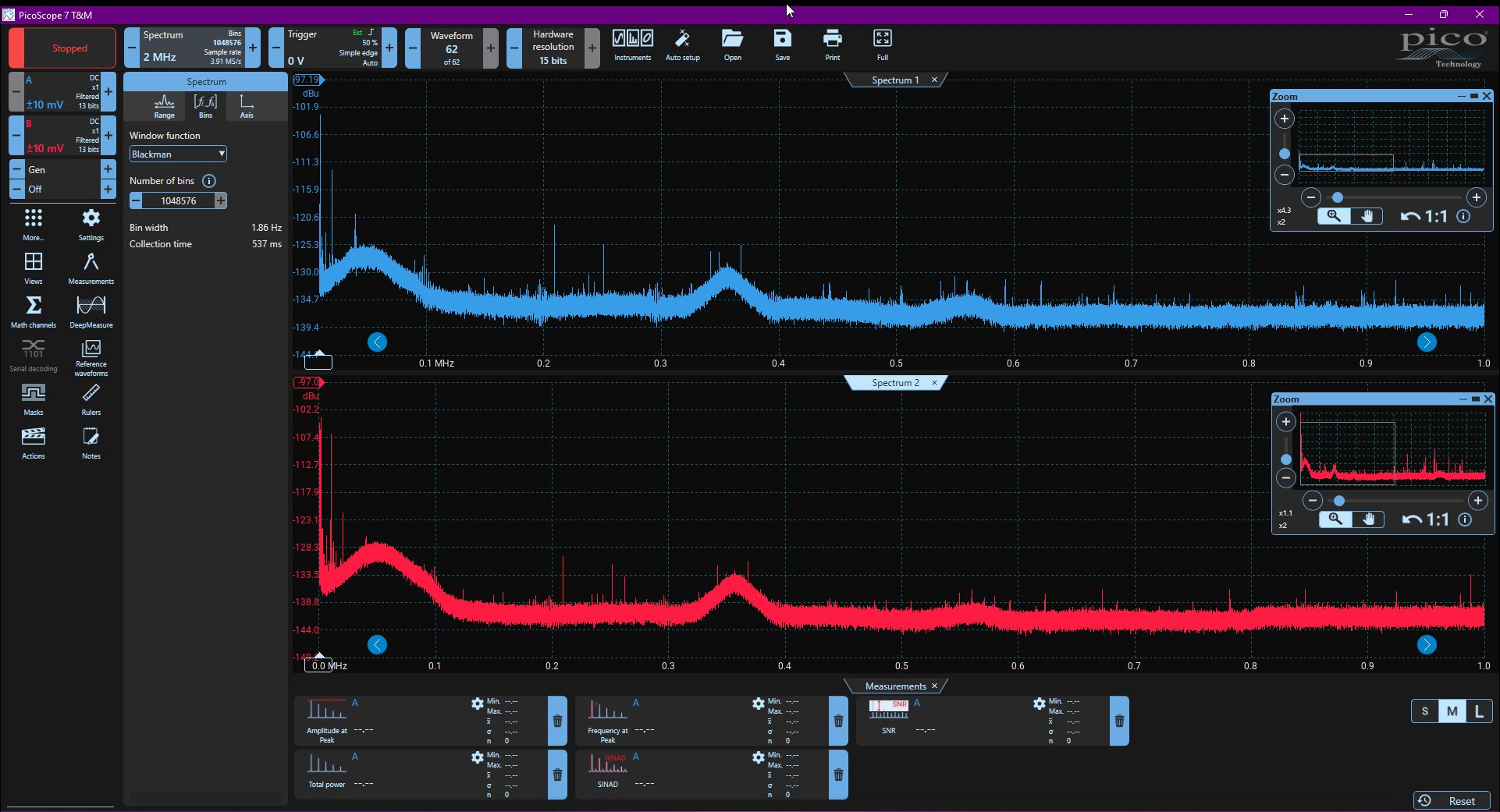Open the Rulers tool

(91, 399)
